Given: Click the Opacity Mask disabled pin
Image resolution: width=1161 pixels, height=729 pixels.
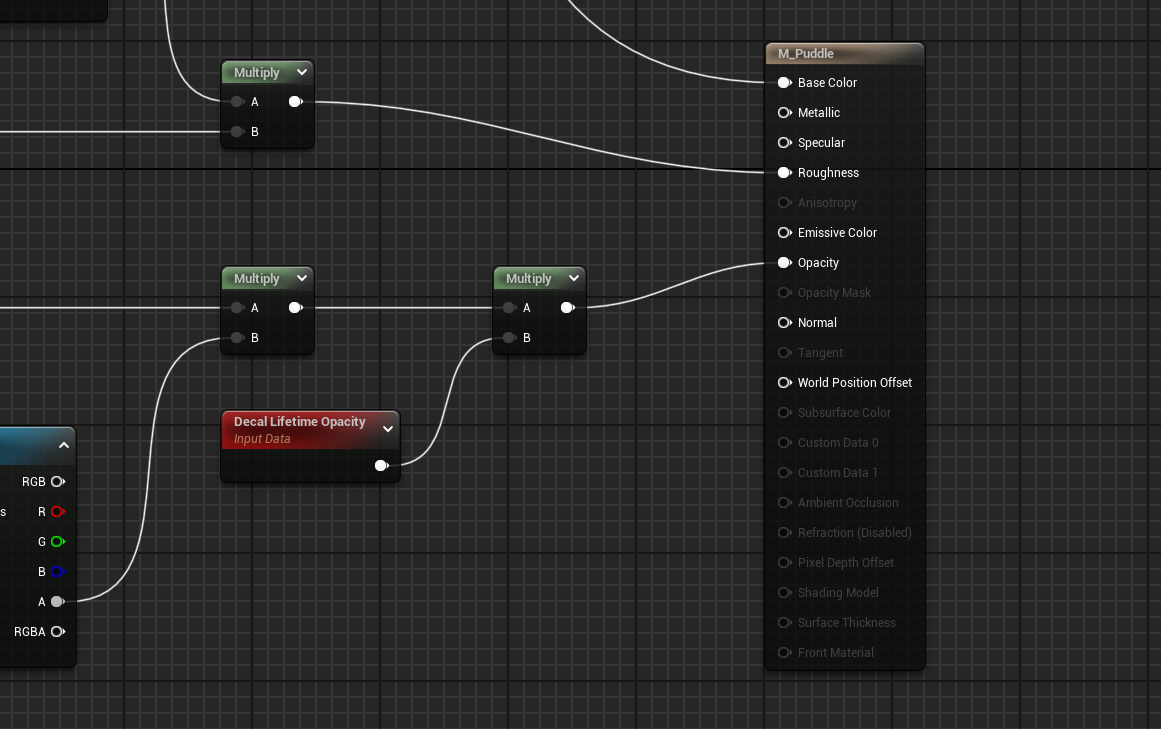Looking at the screenshot, I should [785, 292].
